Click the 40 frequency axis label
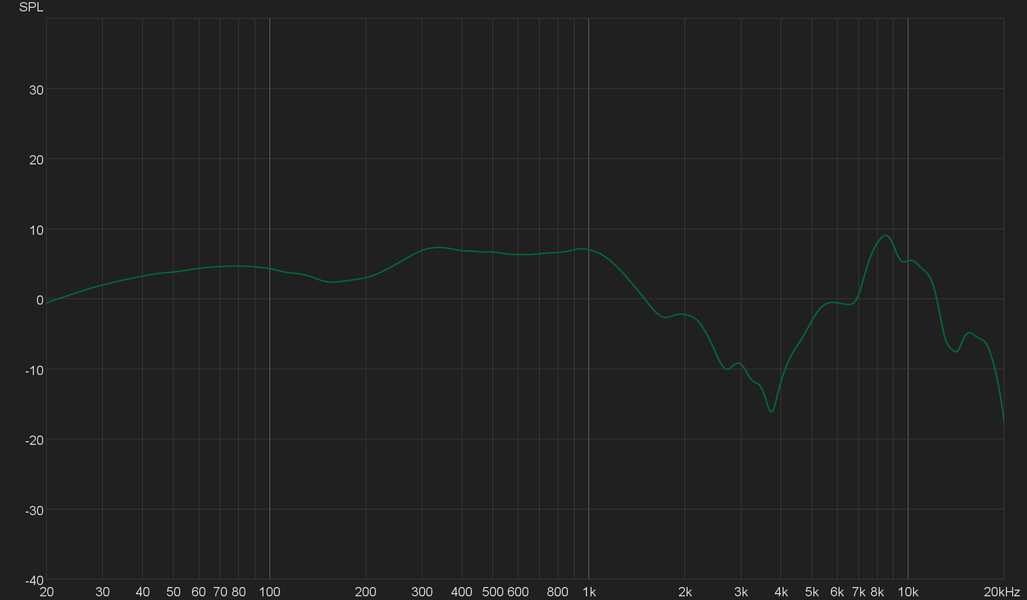Image resolution: width=1027 pixels, height=600 pixels. pos(143,592)
